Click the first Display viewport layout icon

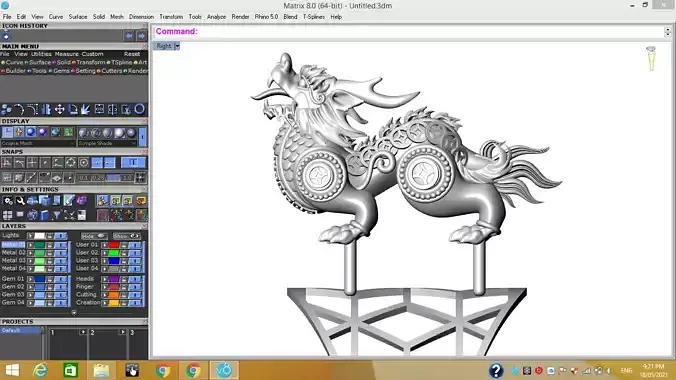coord(7,132)
